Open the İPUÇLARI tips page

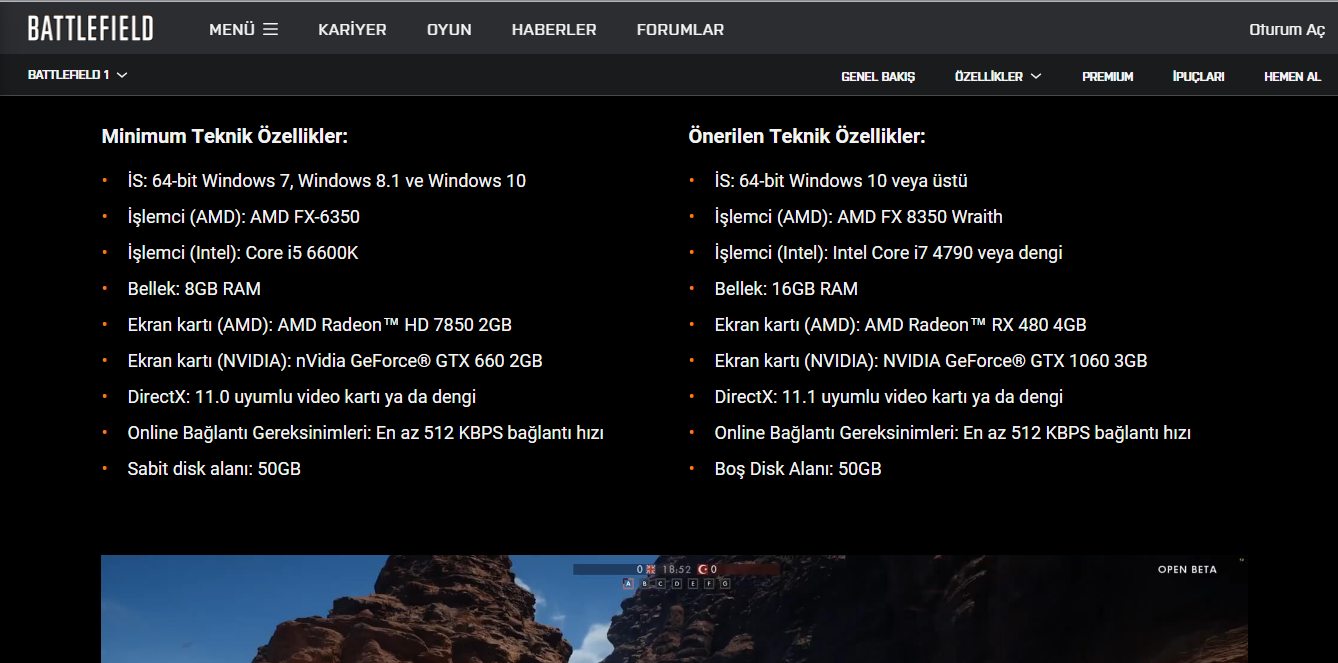[1198, 76]
